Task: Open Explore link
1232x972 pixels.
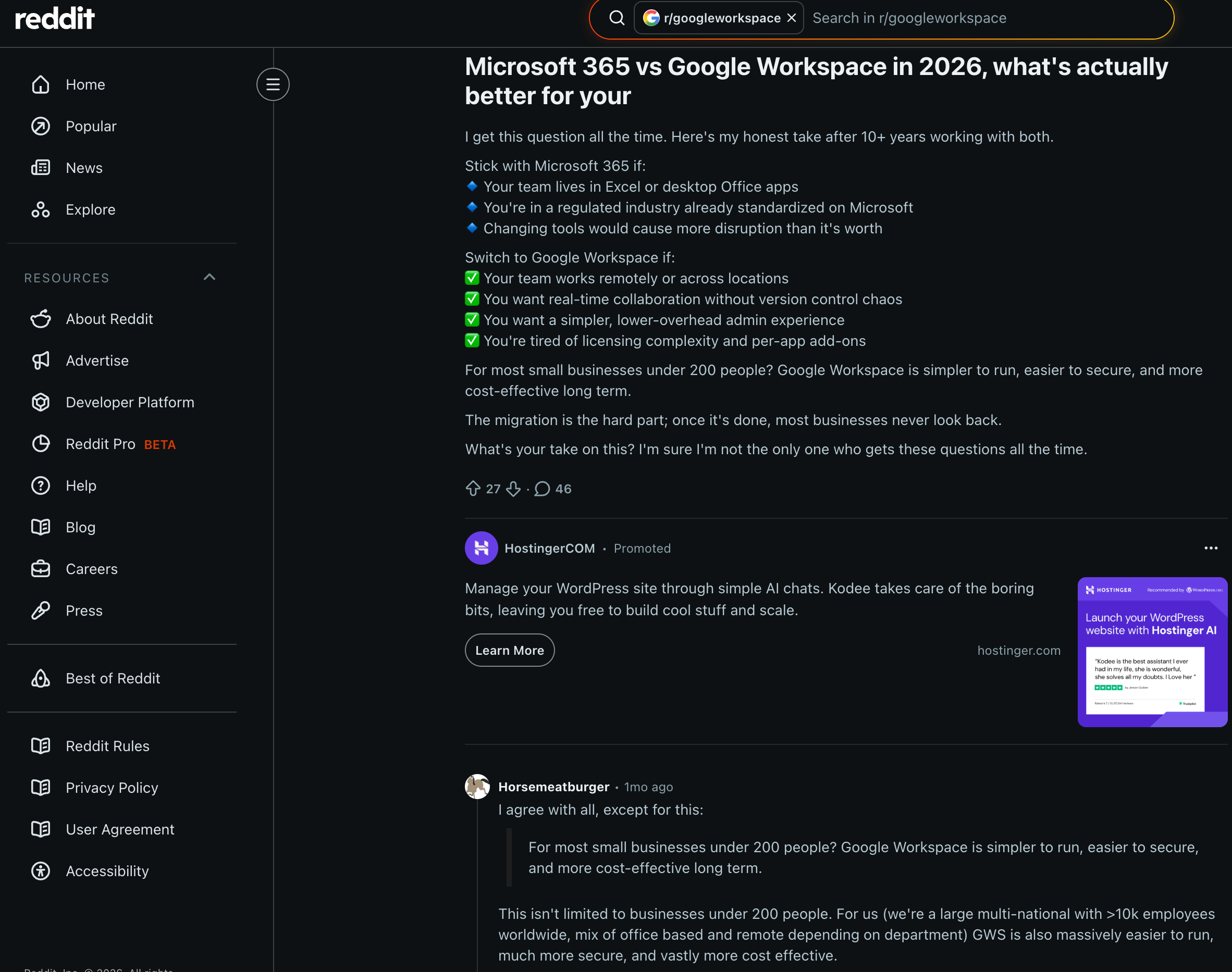Action: coord(91,209)
